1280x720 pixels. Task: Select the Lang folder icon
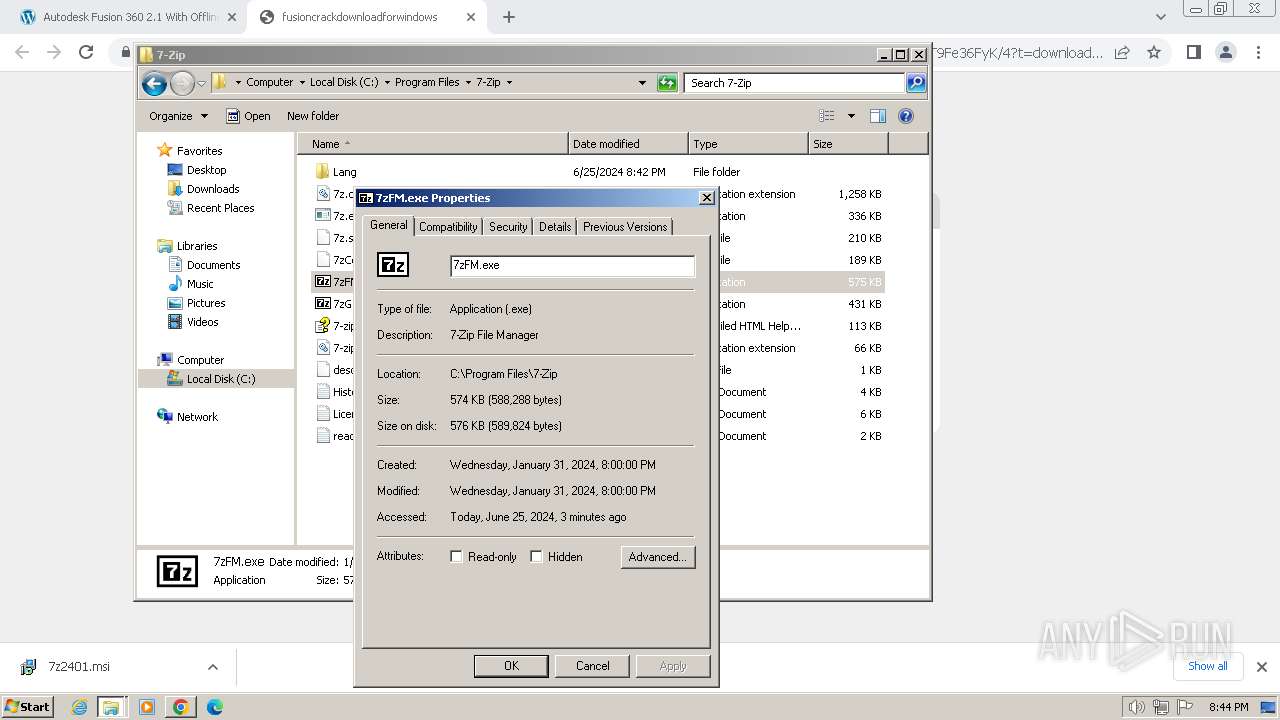click(322, 172)
